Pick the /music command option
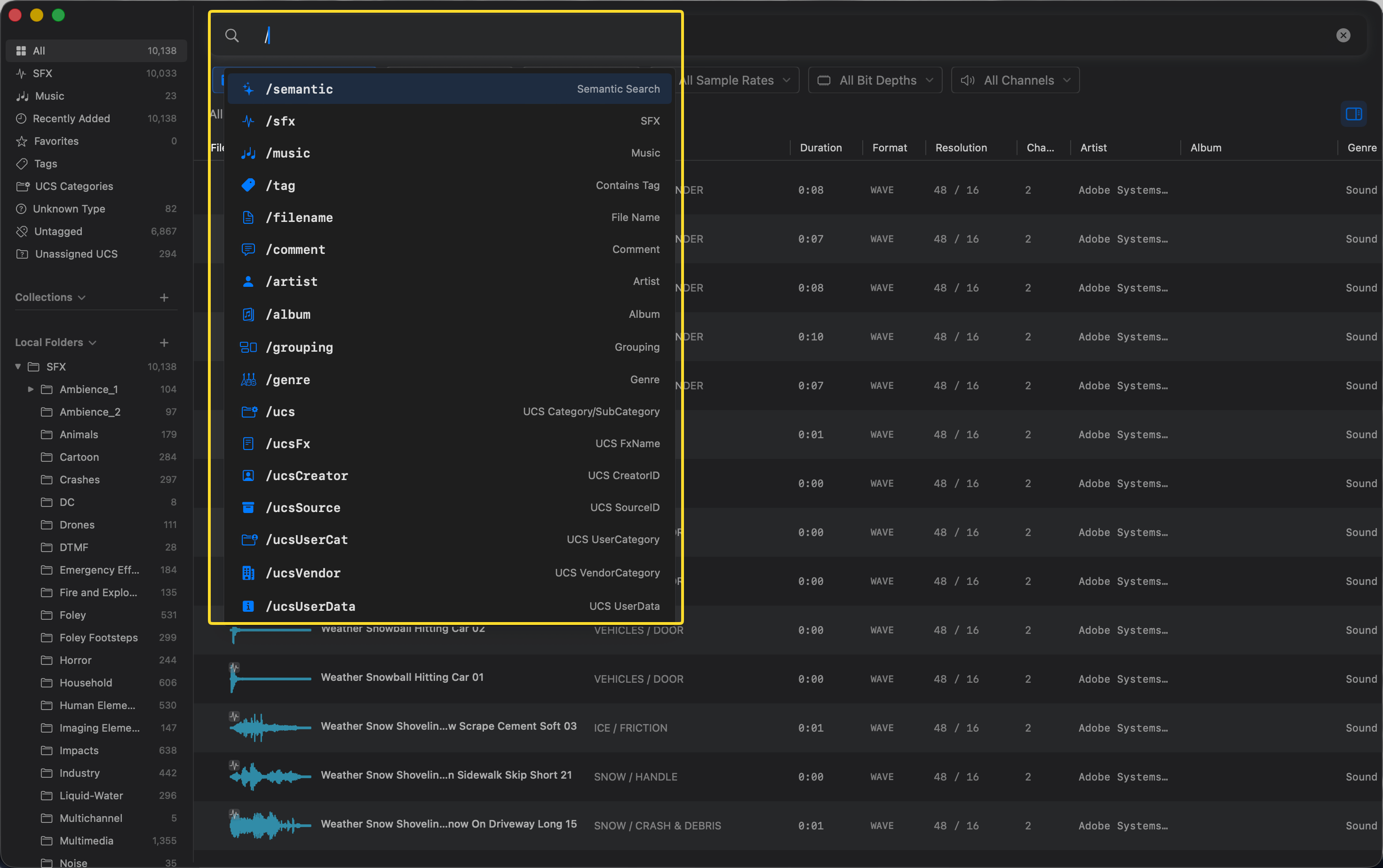The height and width of the screenshot is (868, 1383). [x=449, y=153]
